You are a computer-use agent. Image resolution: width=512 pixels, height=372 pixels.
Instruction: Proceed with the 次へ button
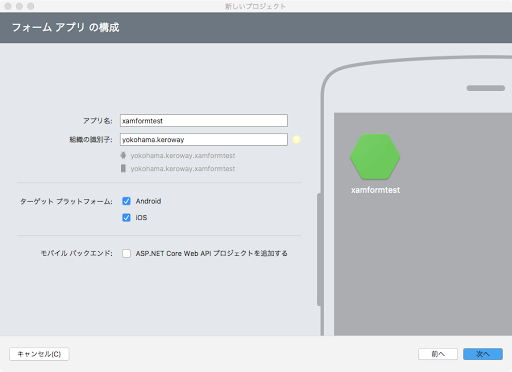[x=483, y=354]
